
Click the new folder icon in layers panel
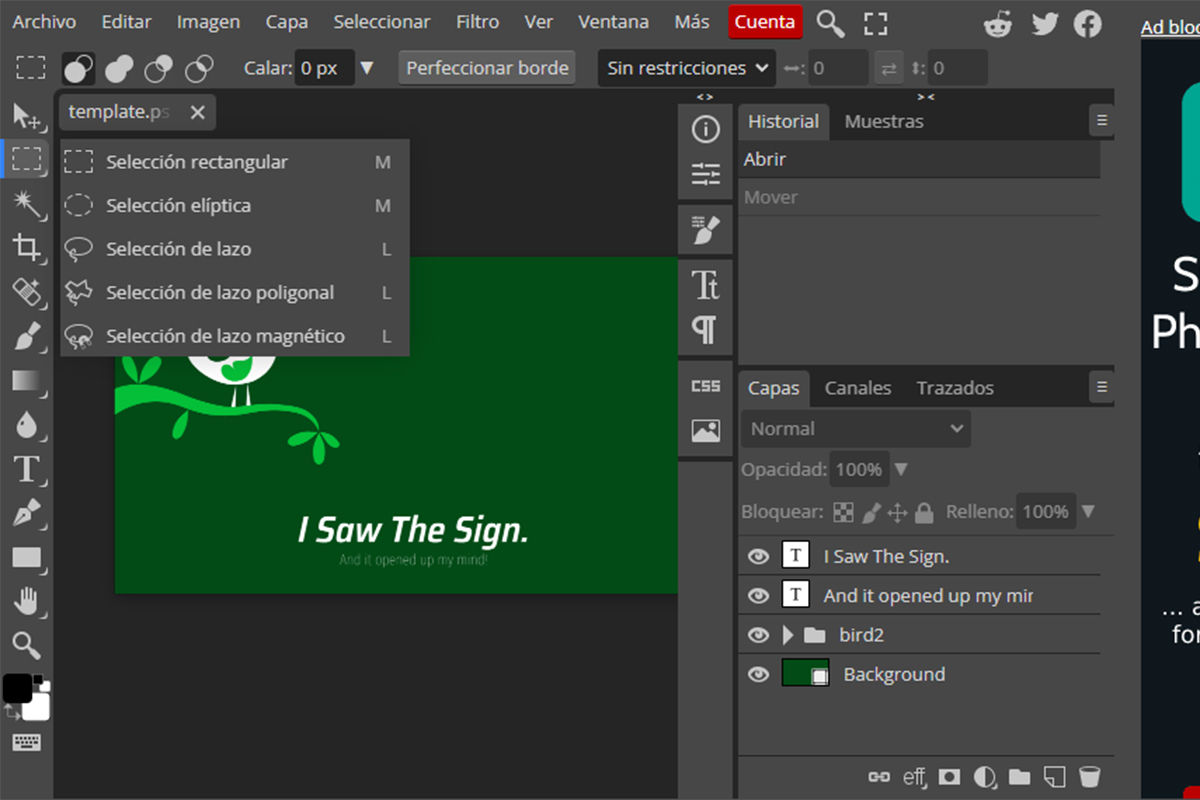(1019, 776)
